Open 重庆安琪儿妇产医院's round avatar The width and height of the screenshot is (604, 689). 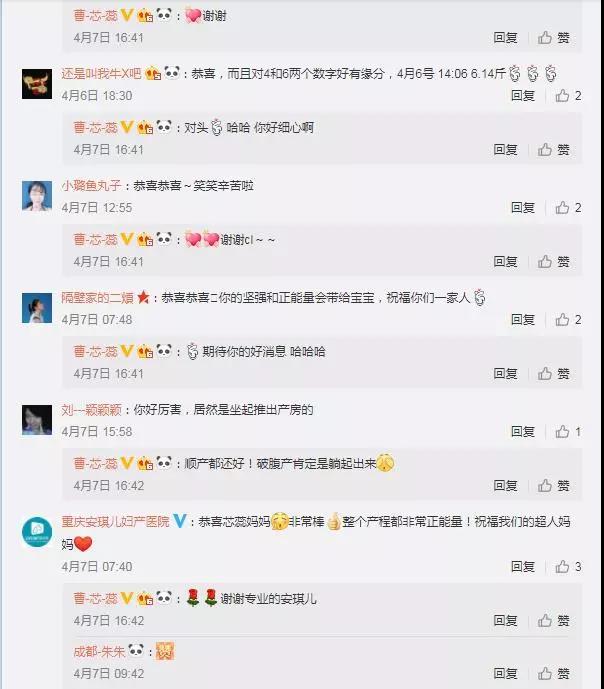coord(37,532)
